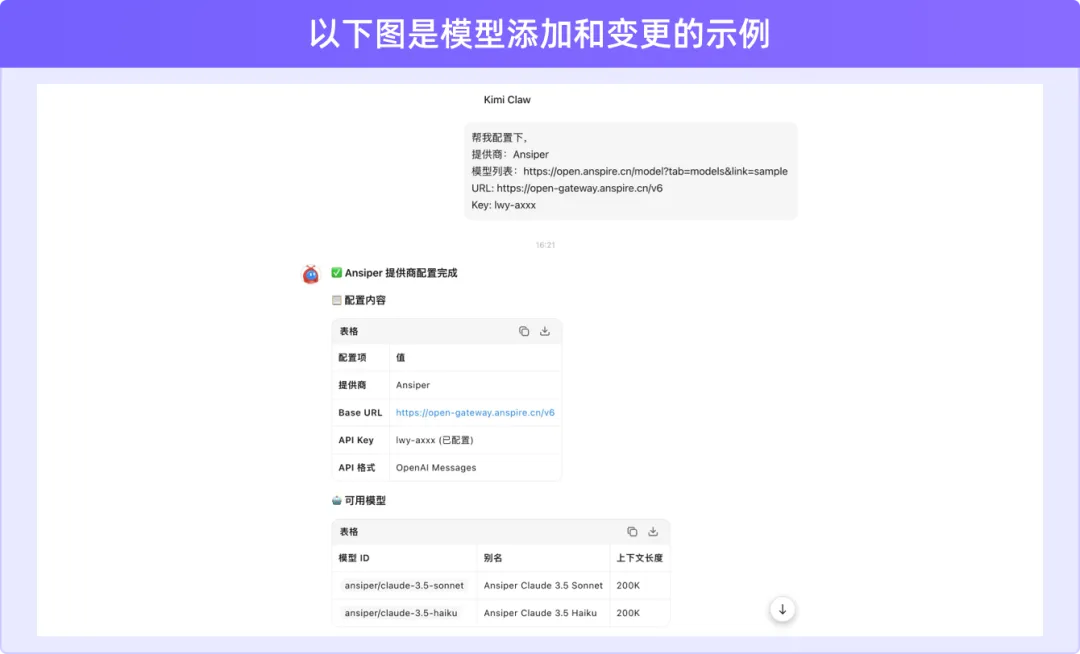Image resolution: width=1080 pixels, height=654 pixels.
Task: Click the Key: lwy-axxx line in message
Action: click(503, 205)
